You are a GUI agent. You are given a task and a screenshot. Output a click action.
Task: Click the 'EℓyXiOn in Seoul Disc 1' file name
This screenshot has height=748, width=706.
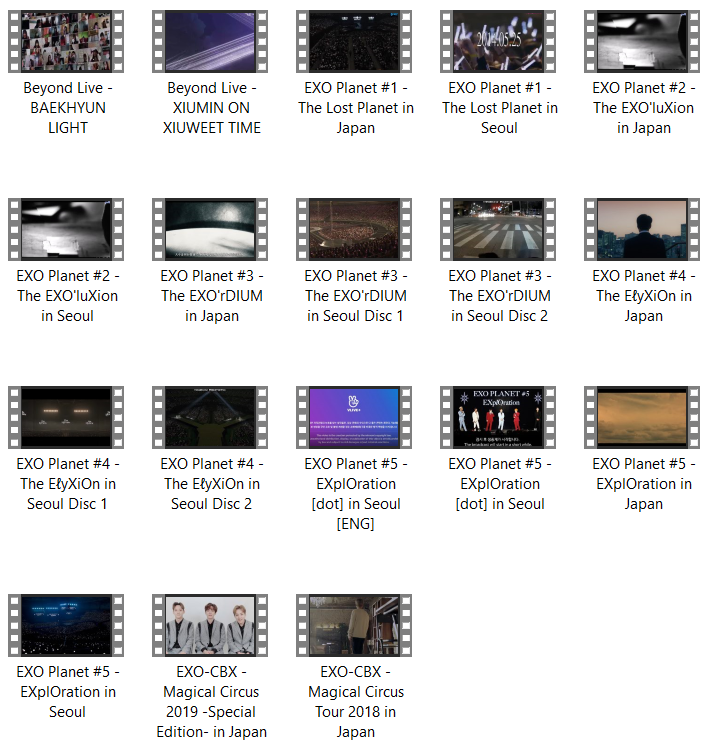click(x=68, y=484)
